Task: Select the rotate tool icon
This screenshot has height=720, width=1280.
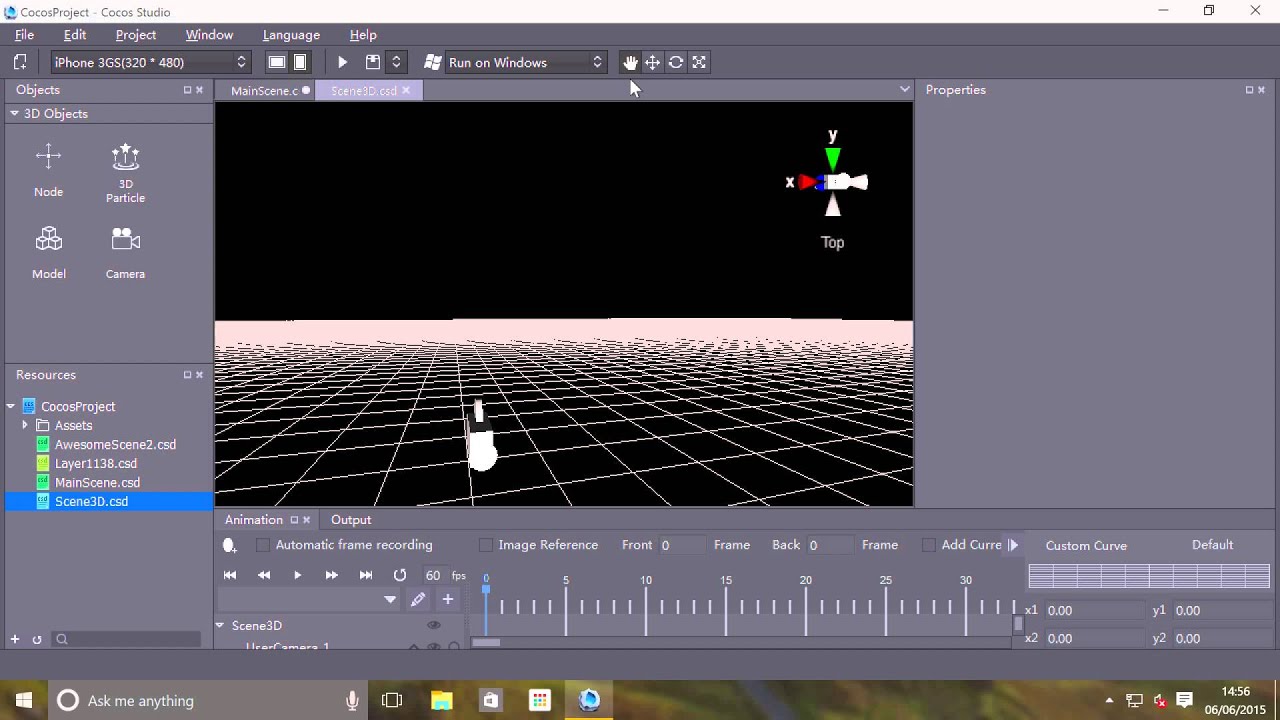Action: pyautogui.click(x=676, y=62)
